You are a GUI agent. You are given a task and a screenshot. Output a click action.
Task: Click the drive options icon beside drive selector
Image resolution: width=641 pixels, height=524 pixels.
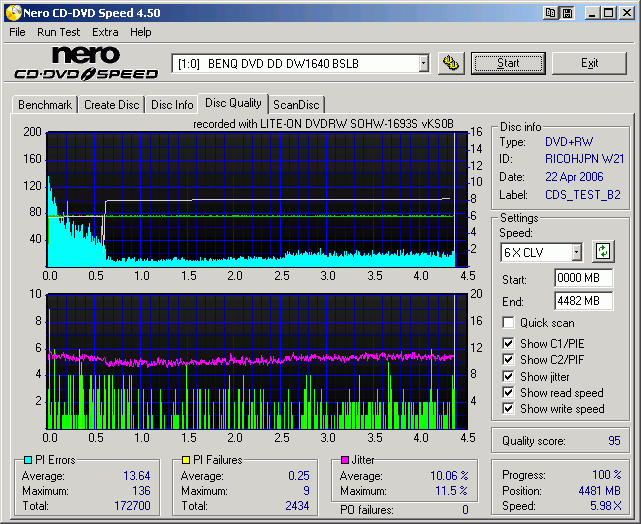point(451,64)
